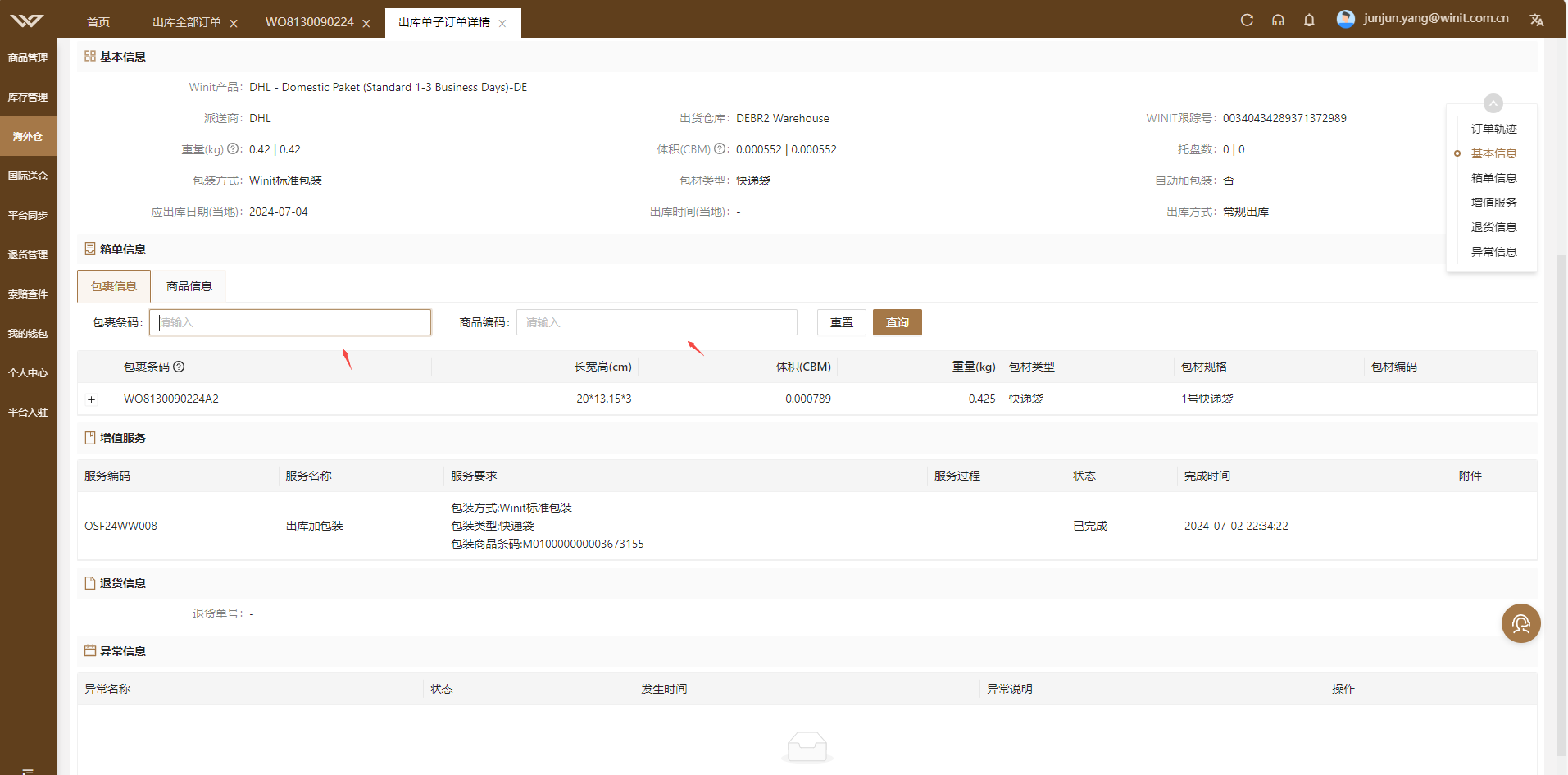Collapse the anchor navigation panel arrow

[1493, 103]
